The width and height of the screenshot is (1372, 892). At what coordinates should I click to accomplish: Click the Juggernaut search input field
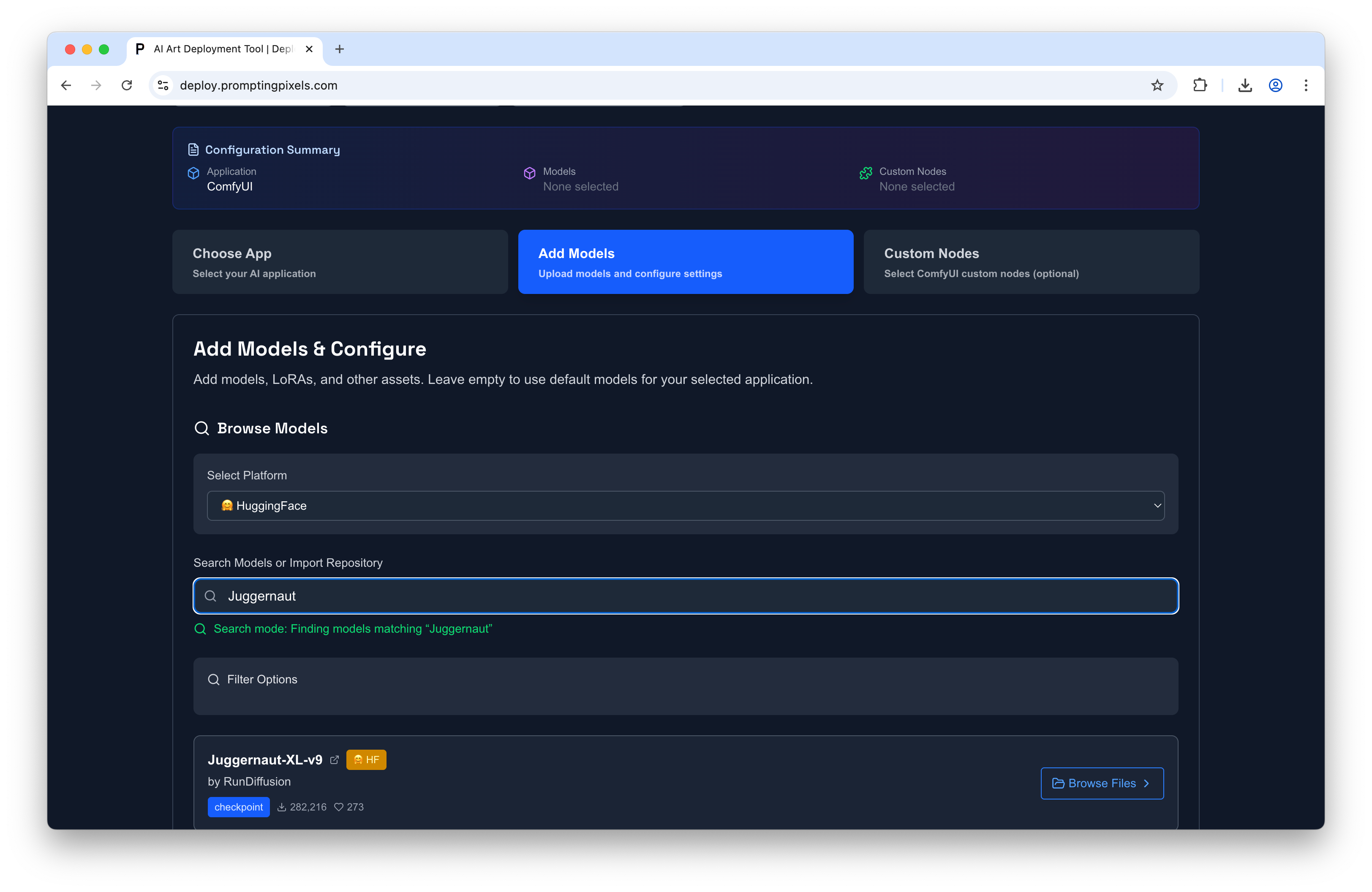686,596
